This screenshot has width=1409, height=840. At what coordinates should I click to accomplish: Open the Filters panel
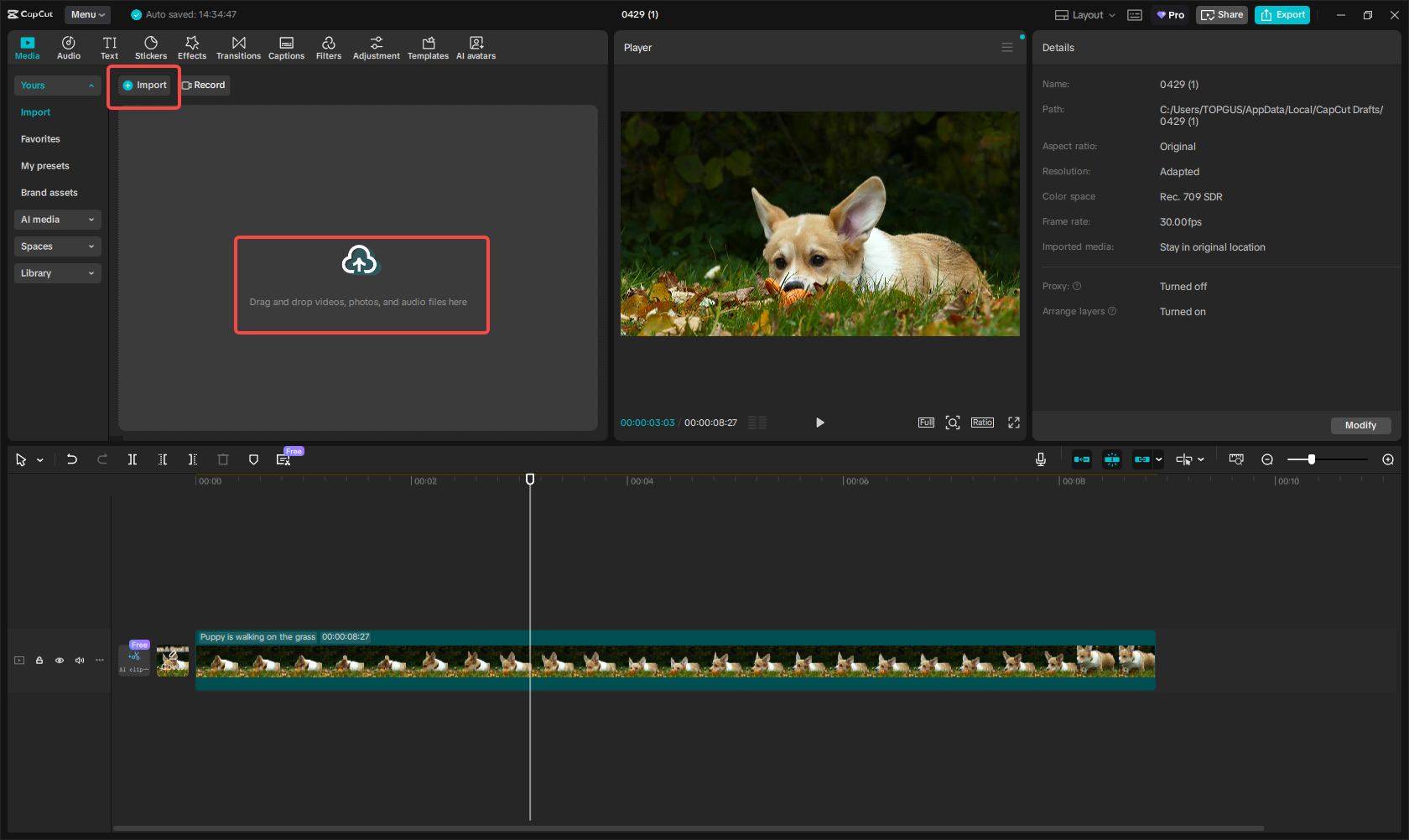(x=328, y=47)
